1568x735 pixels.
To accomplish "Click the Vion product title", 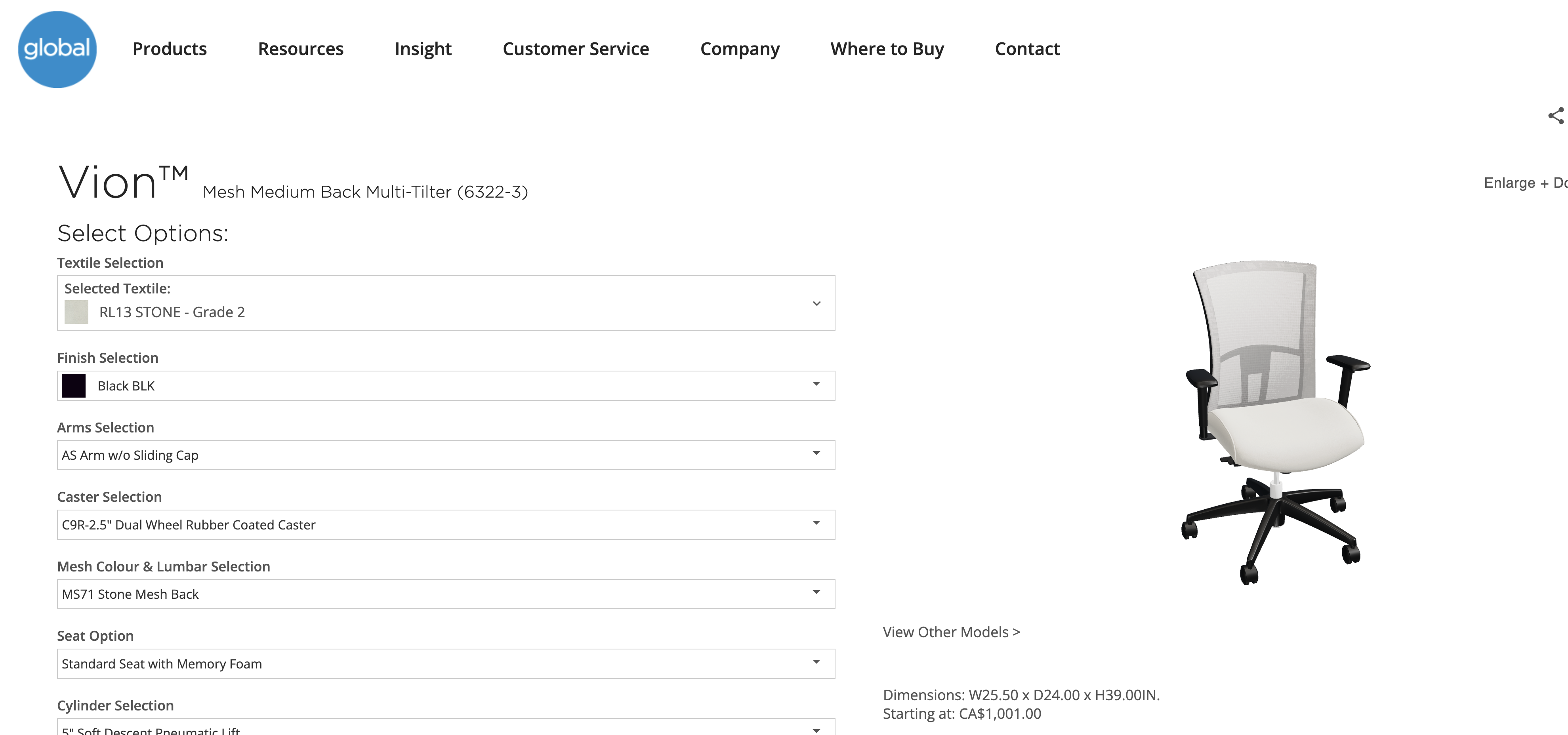I will click(x=123, y=182).
